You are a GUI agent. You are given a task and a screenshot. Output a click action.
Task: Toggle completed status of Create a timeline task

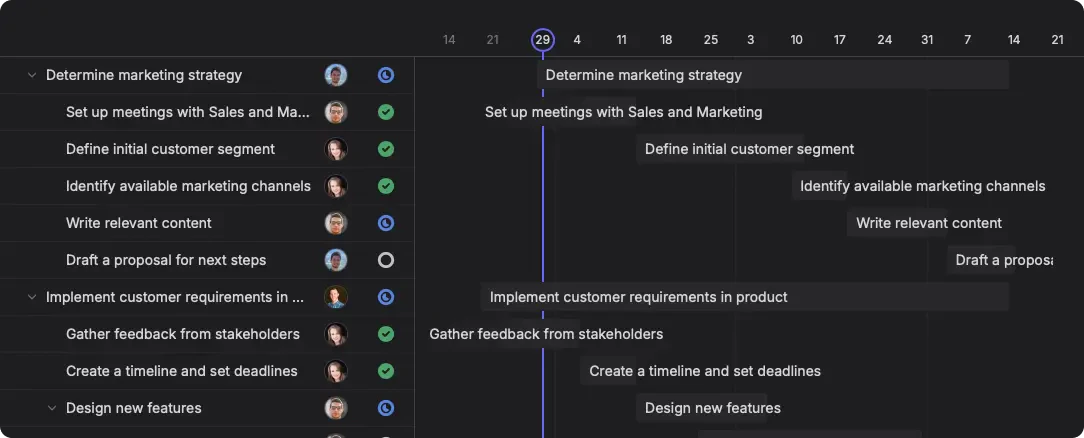[386, 371]
